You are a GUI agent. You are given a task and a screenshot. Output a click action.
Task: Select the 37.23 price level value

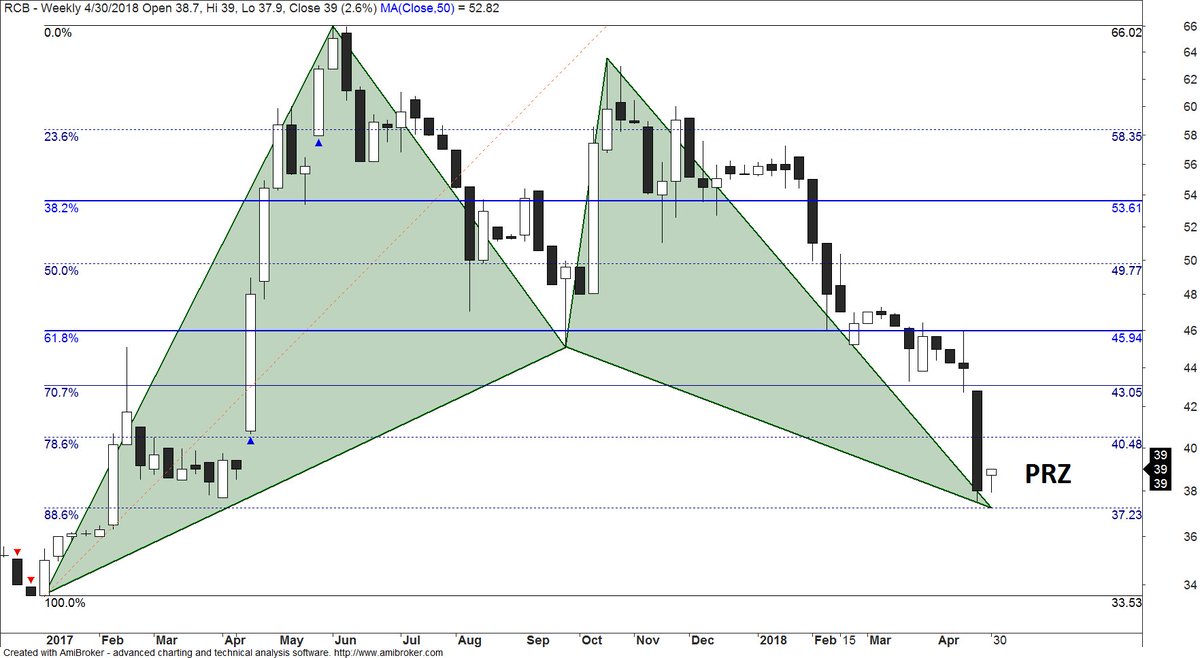click(1126, 515)
